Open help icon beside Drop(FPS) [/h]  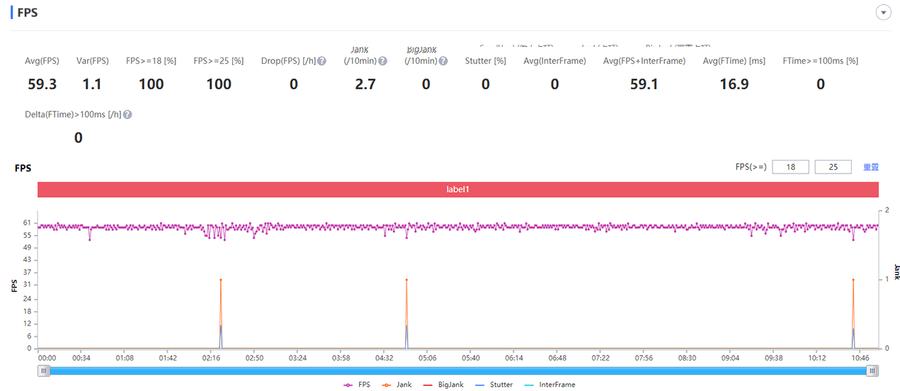[x=322, y=61]
